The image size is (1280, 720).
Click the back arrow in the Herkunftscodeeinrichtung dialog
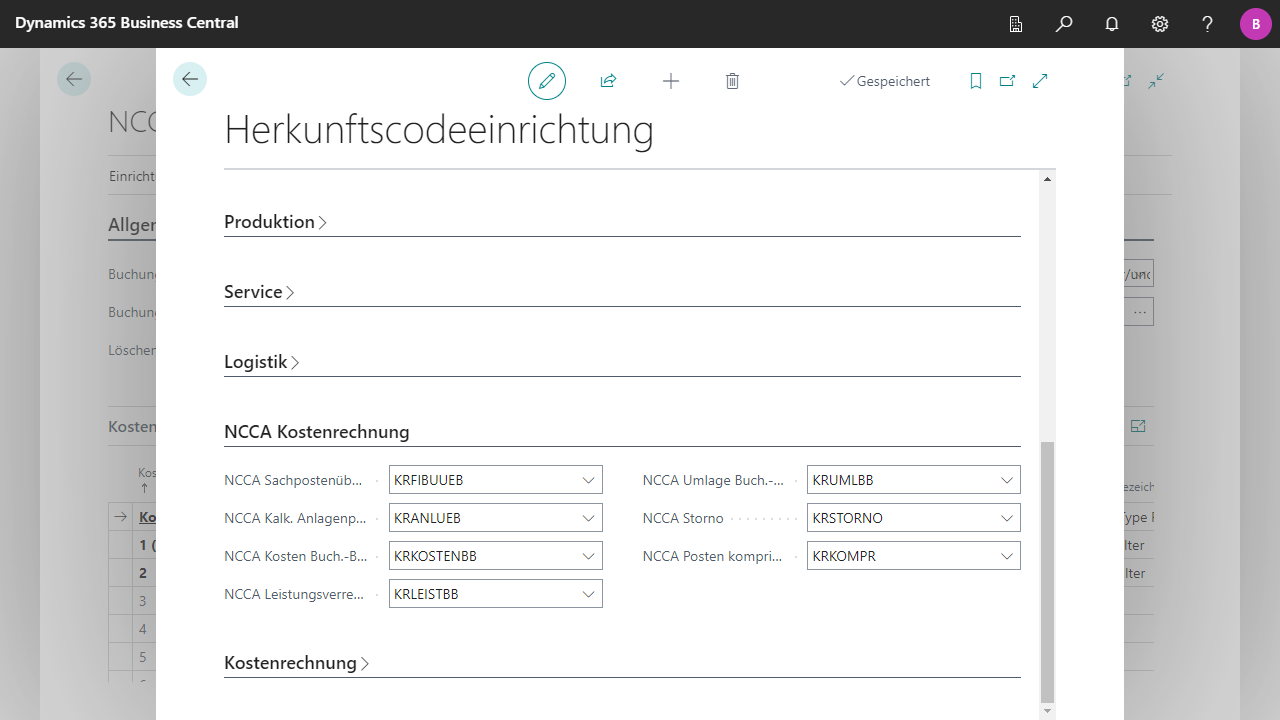tap(190, 79)
